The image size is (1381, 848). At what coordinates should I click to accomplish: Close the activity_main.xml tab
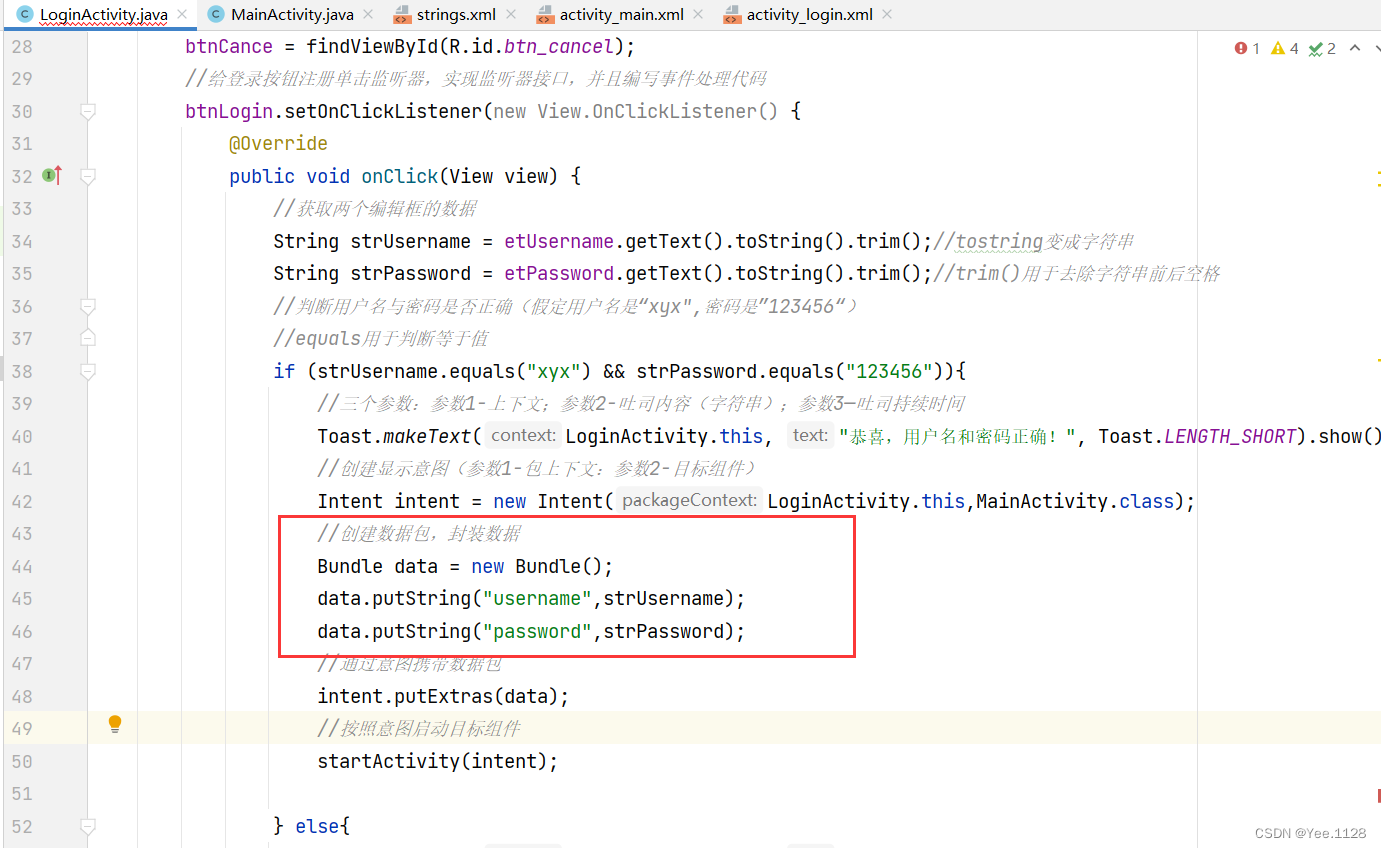pyautogui.click(x=697, y=15)
